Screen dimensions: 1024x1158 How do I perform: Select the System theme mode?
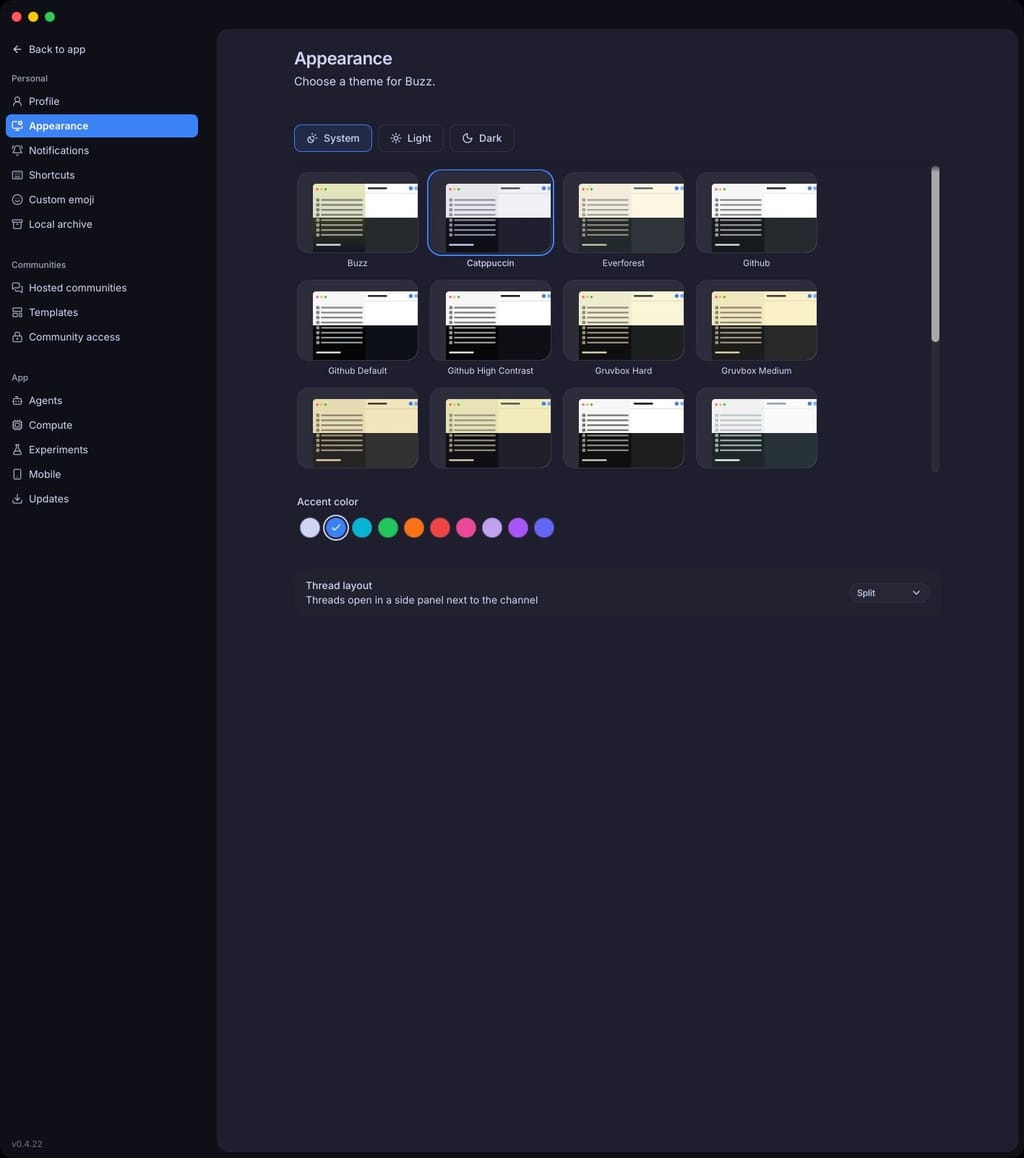coord(333,138)
